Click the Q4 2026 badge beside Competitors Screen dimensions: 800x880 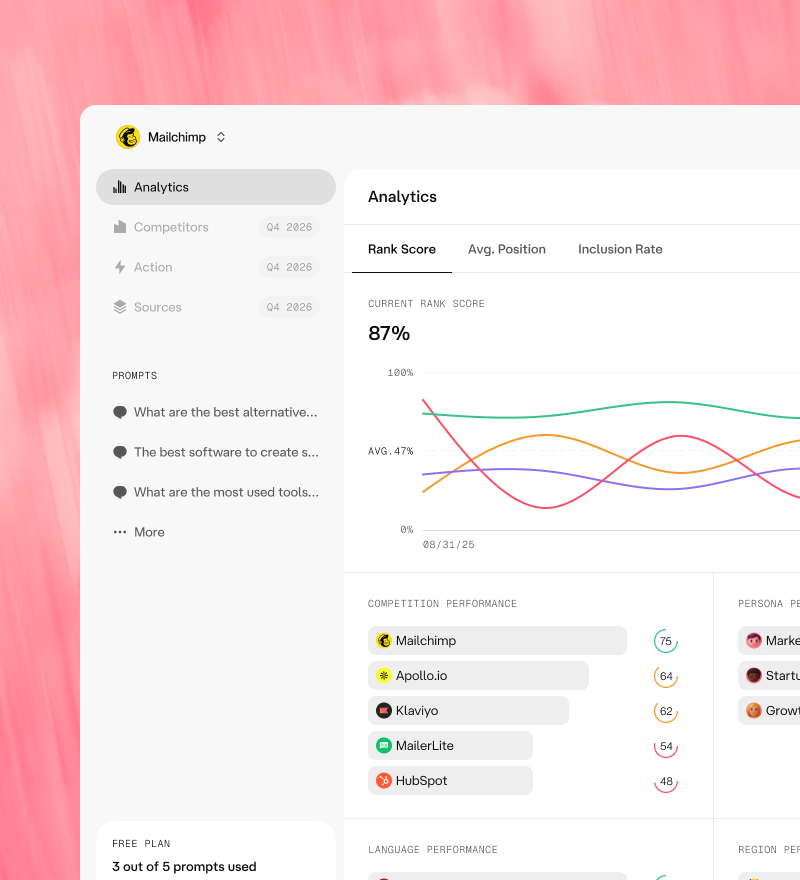[289, 227]
